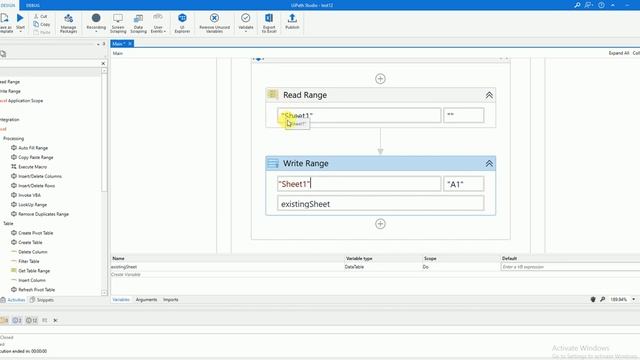
Task: Collapse the Write Range activity
Action: click(489, 164)
